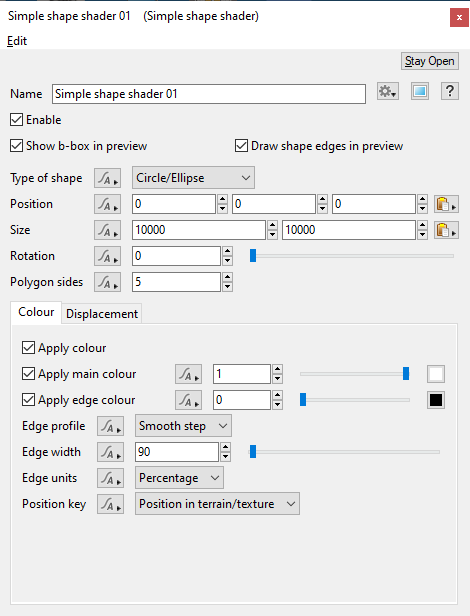Open the black edge colour swatch
This screenshot has height=616, width=470.
point(436,400)
